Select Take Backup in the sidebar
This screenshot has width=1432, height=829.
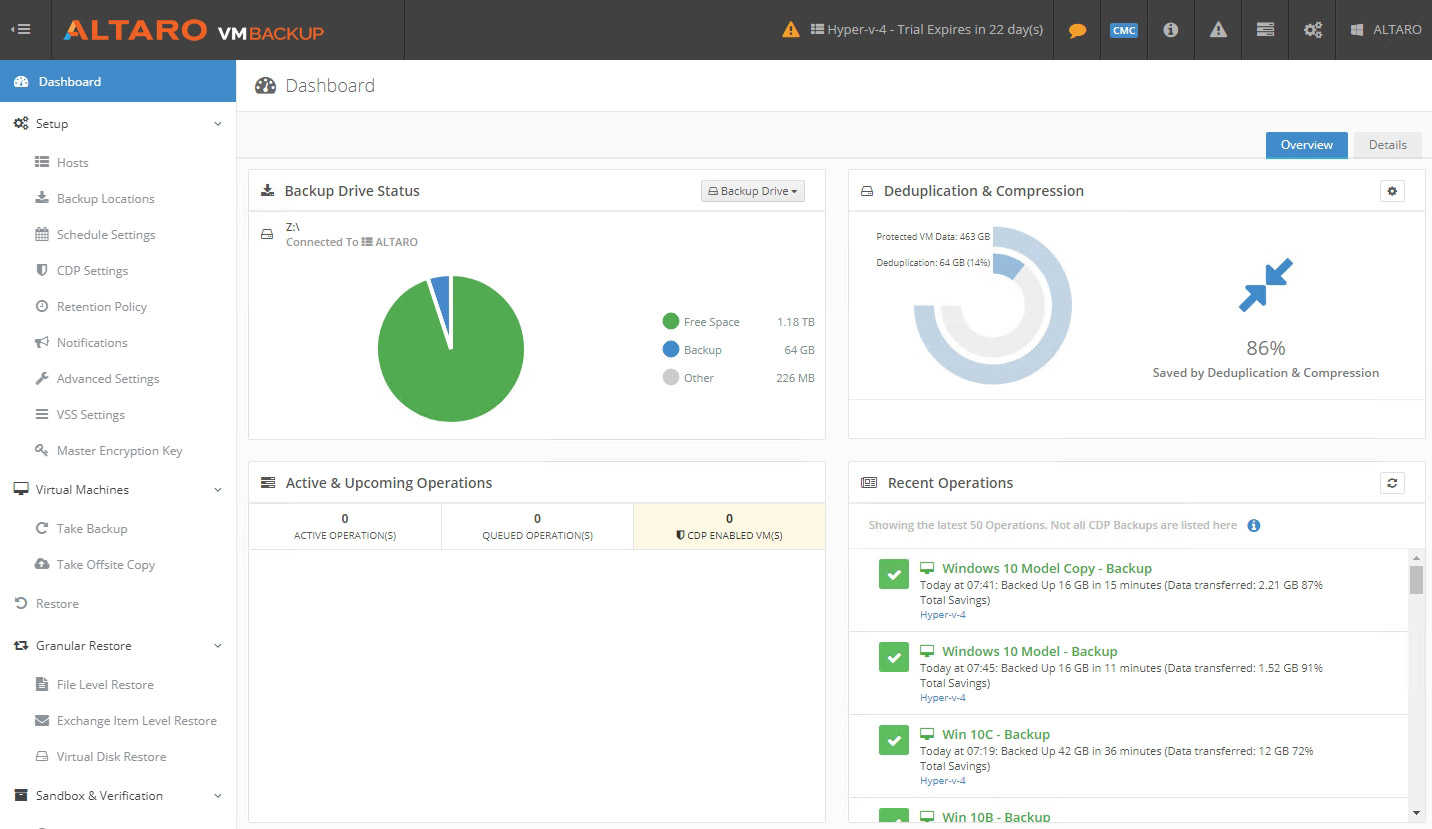(87, 528)
